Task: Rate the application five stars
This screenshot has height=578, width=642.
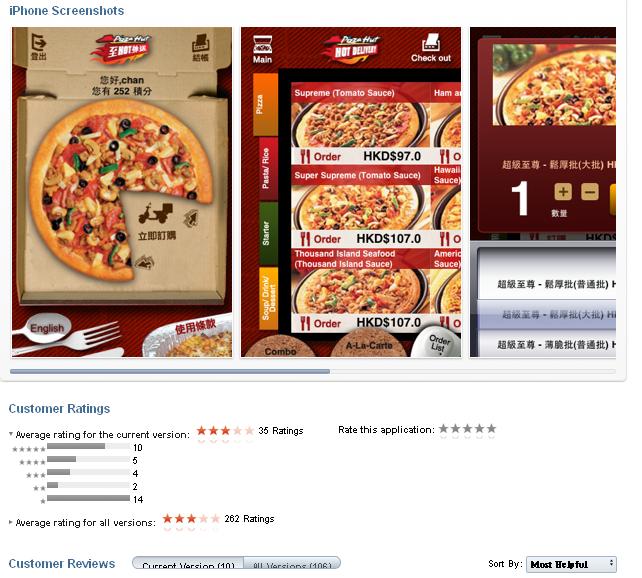Action: pos(492,429)
